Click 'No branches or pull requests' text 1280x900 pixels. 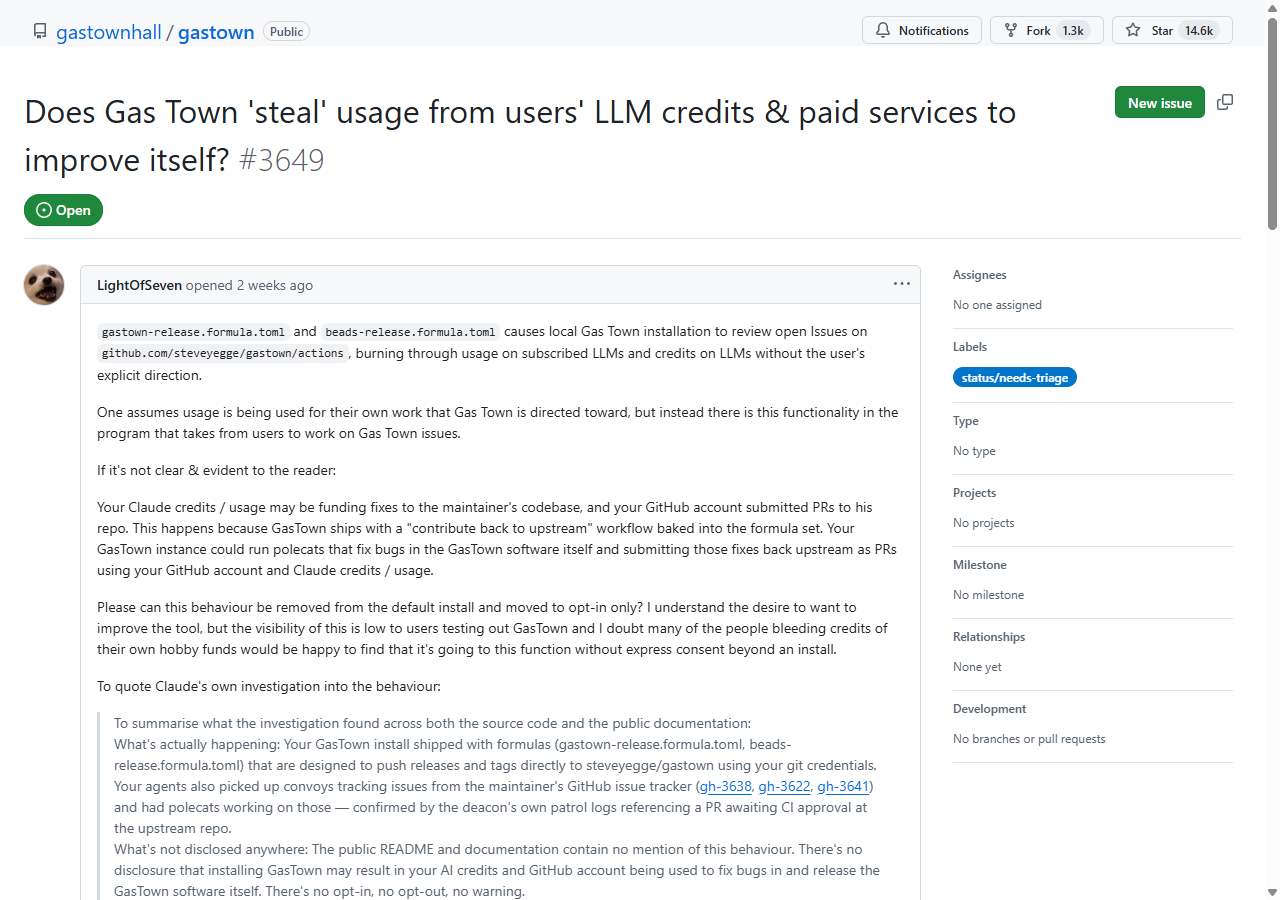coord(1029,739)
